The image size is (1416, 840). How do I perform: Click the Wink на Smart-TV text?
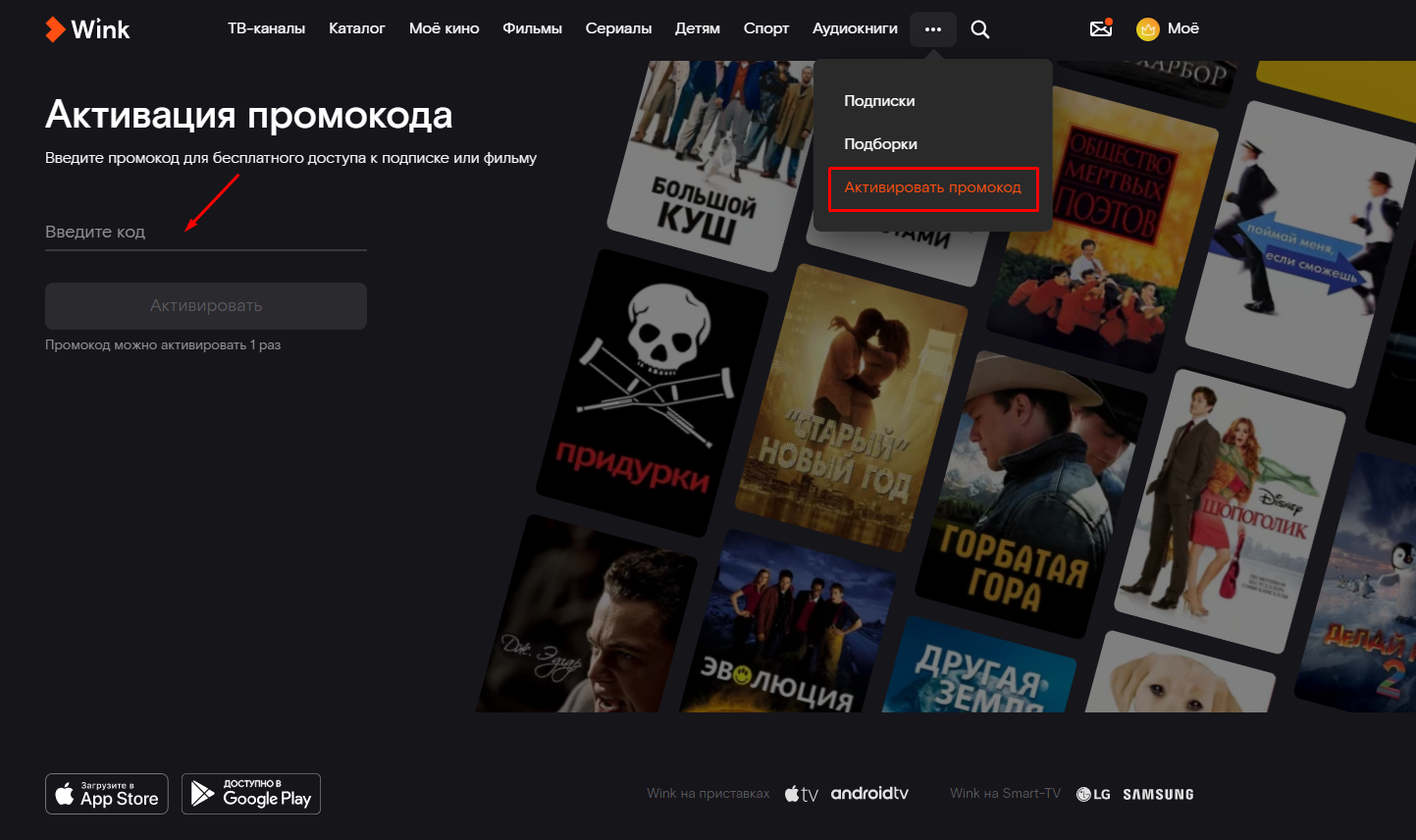1006,794
